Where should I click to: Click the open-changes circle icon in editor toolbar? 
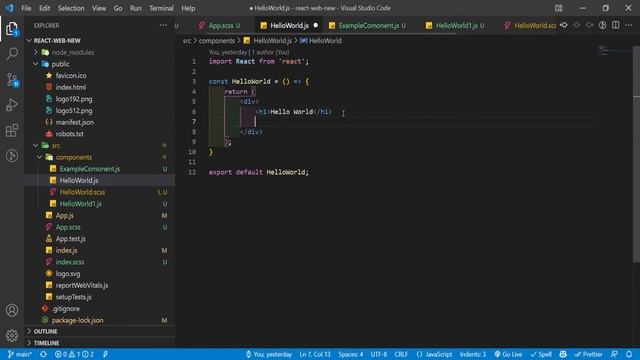coord(564,25)
